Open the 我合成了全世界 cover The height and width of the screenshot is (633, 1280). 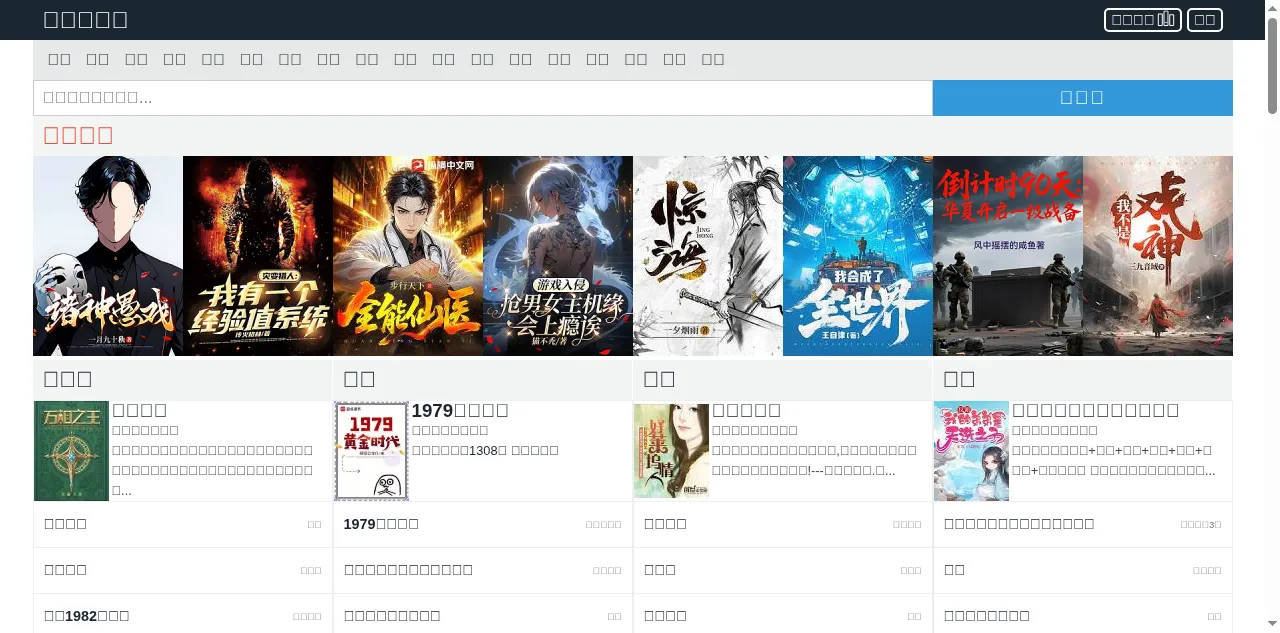click(x=858, y=256)
